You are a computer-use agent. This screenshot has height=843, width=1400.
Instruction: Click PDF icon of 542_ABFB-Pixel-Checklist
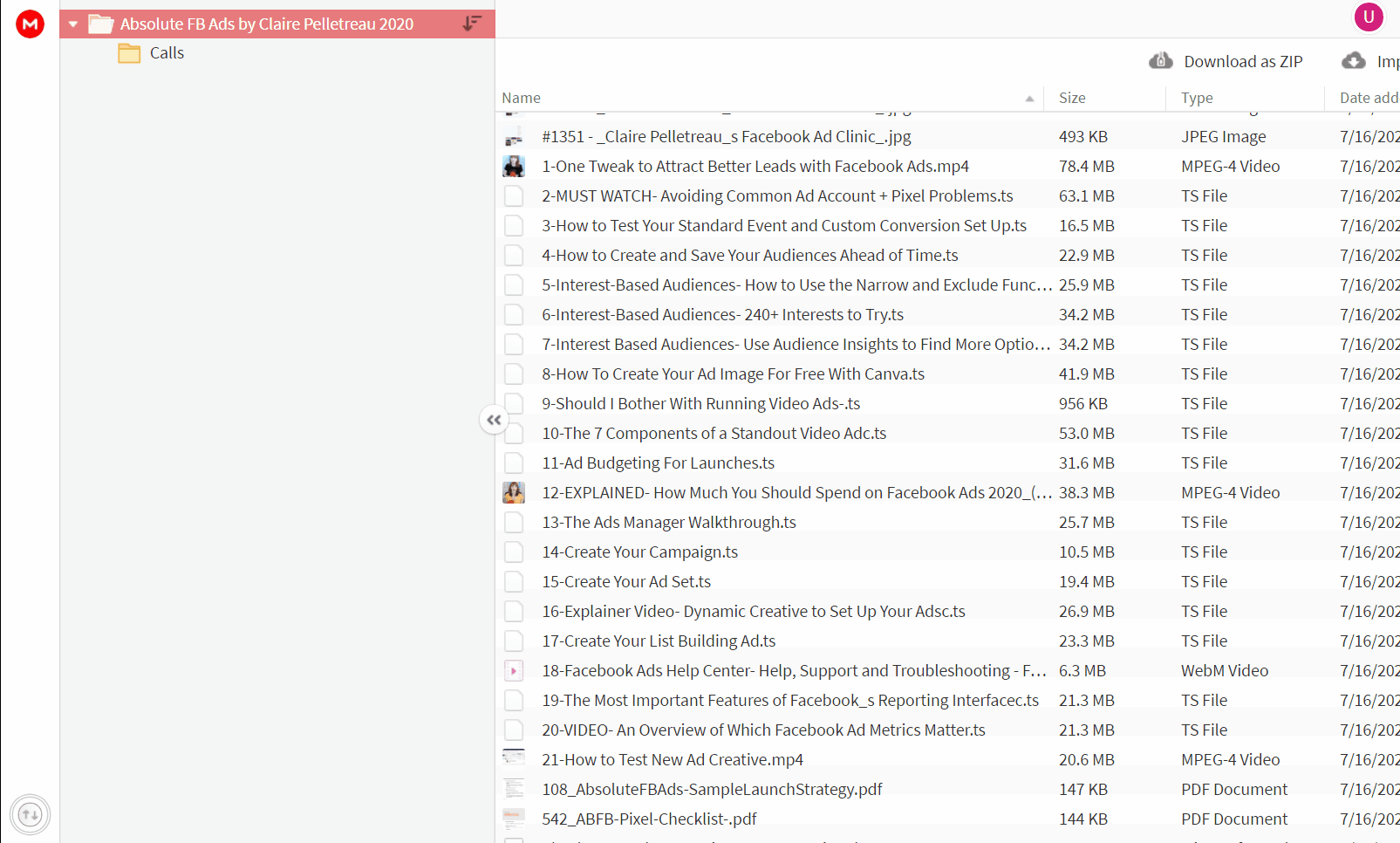click(514, 819)
